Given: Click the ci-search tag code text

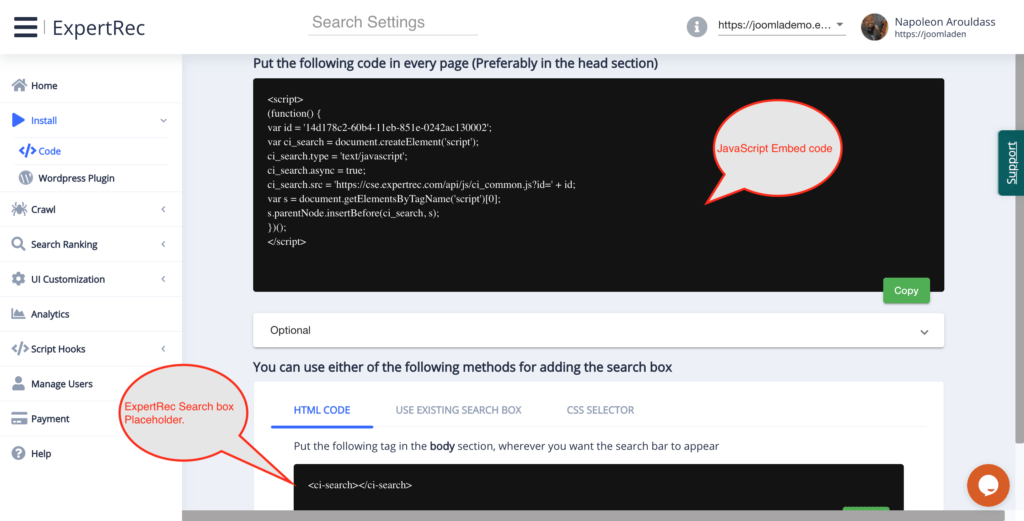Looking at the screenshot, I should click(360, 485).
